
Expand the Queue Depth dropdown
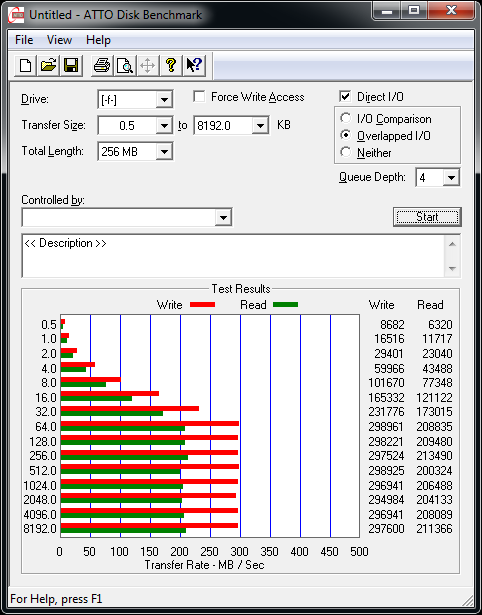pos(451,178)
